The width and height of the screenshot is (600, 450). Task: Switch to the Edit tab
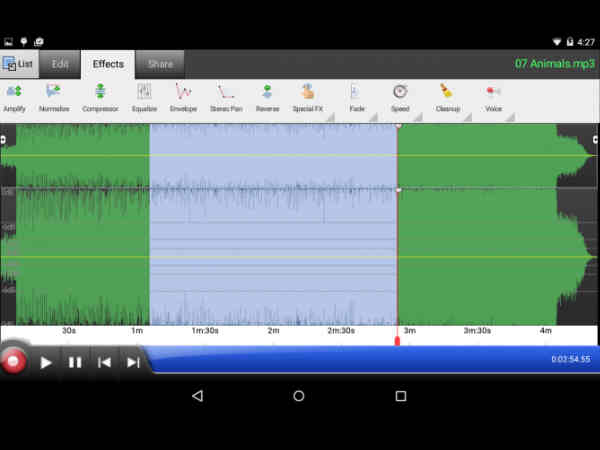pos(60,64)
